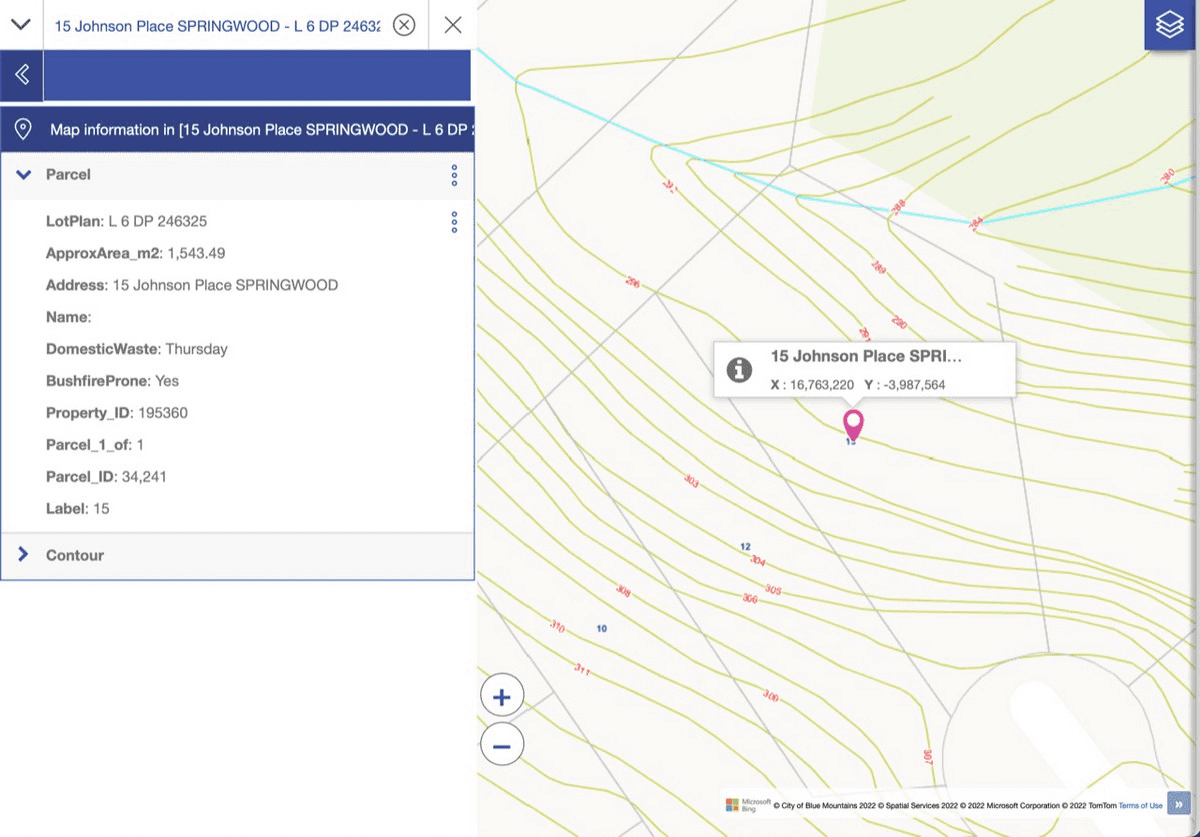Image resolution: width=1200 pixels, height=837 pixels.
Task: Select the Parcel_1_of 1 row
Action: click(95, 445)
